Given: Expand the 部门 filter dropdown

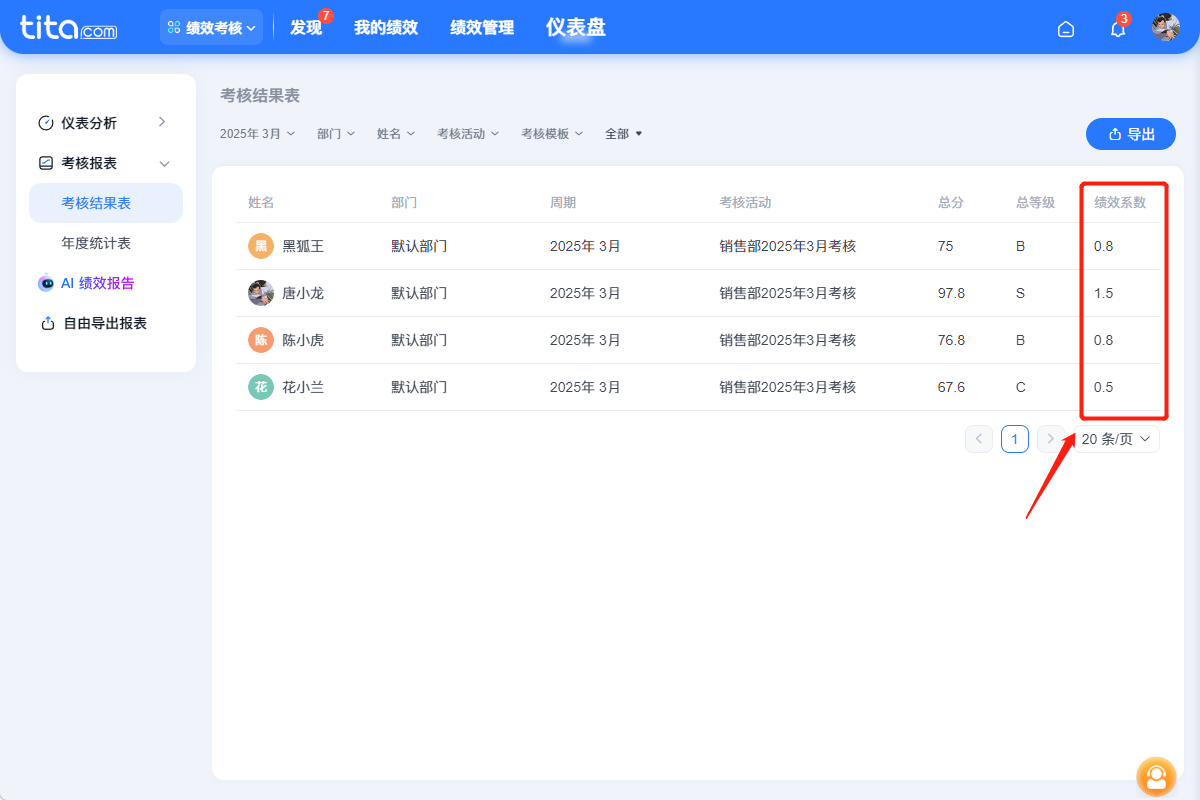Looking at the screenshot, I should (336, 133).
